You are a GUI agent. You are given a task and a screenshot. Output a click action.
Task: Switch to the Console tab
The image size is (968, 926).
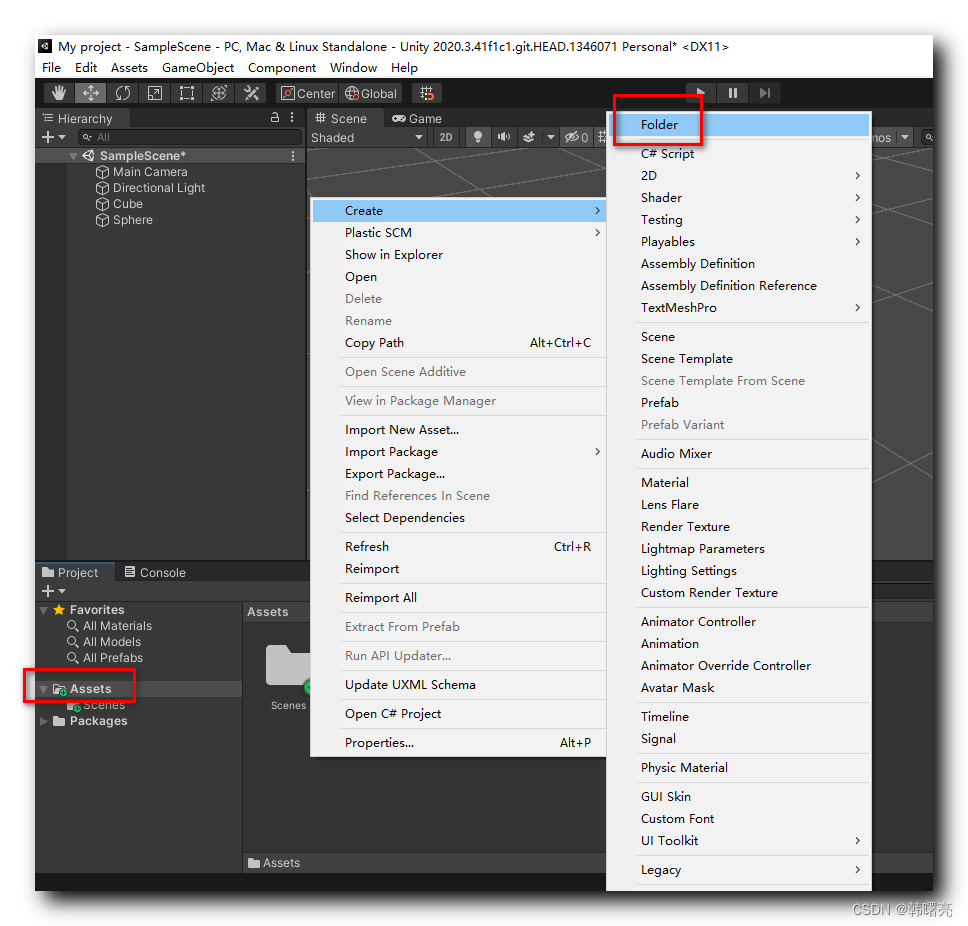click(x=155, y=572)
